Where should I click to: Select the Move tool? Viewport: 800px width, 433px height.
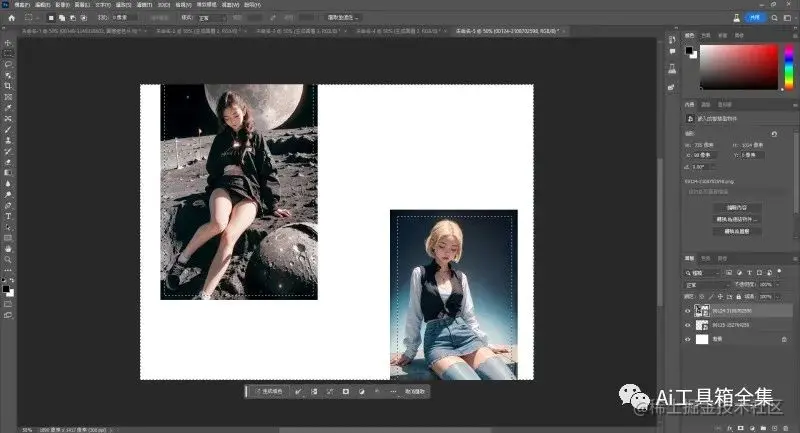8,43
